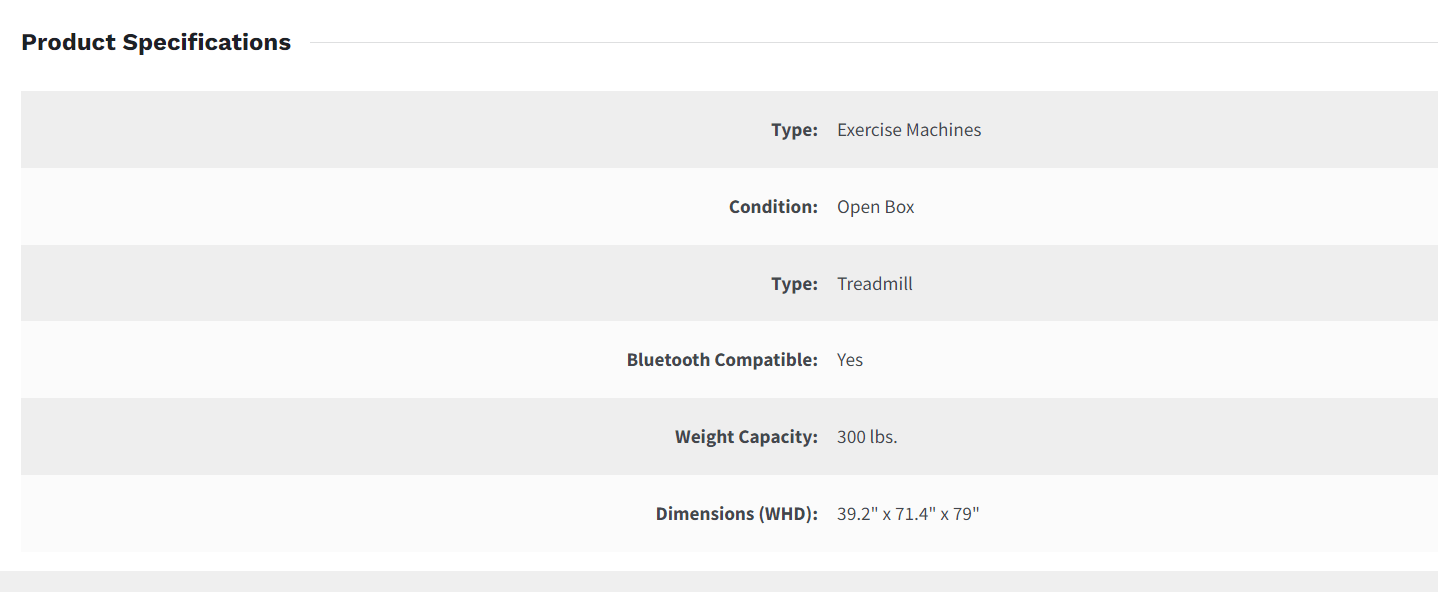The image size is (1438, 592).
Task: Select the 300 lbs. capacity value
Action: coord(867,437)
